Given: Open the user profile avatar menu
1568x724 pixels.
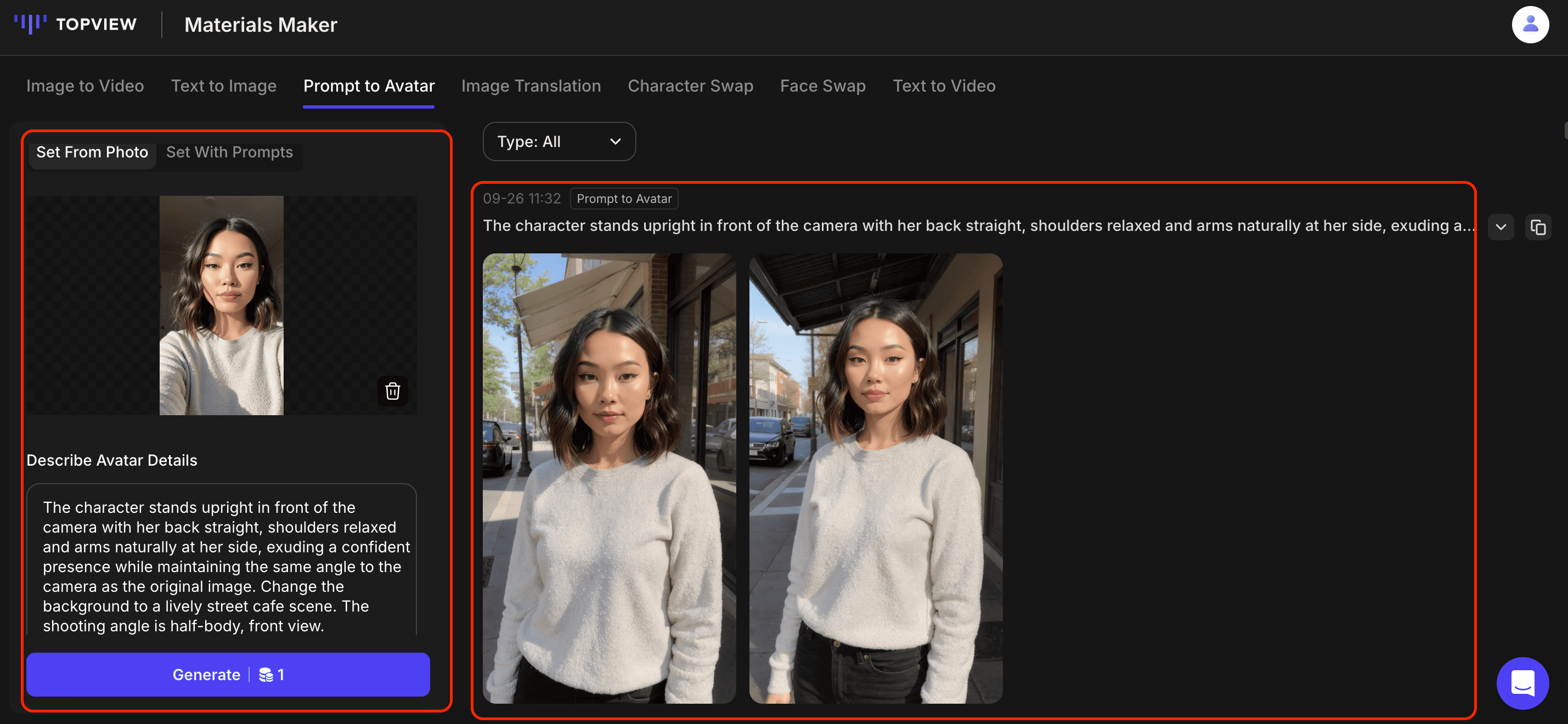Looking at the screenshot, I should (1530, 25).
